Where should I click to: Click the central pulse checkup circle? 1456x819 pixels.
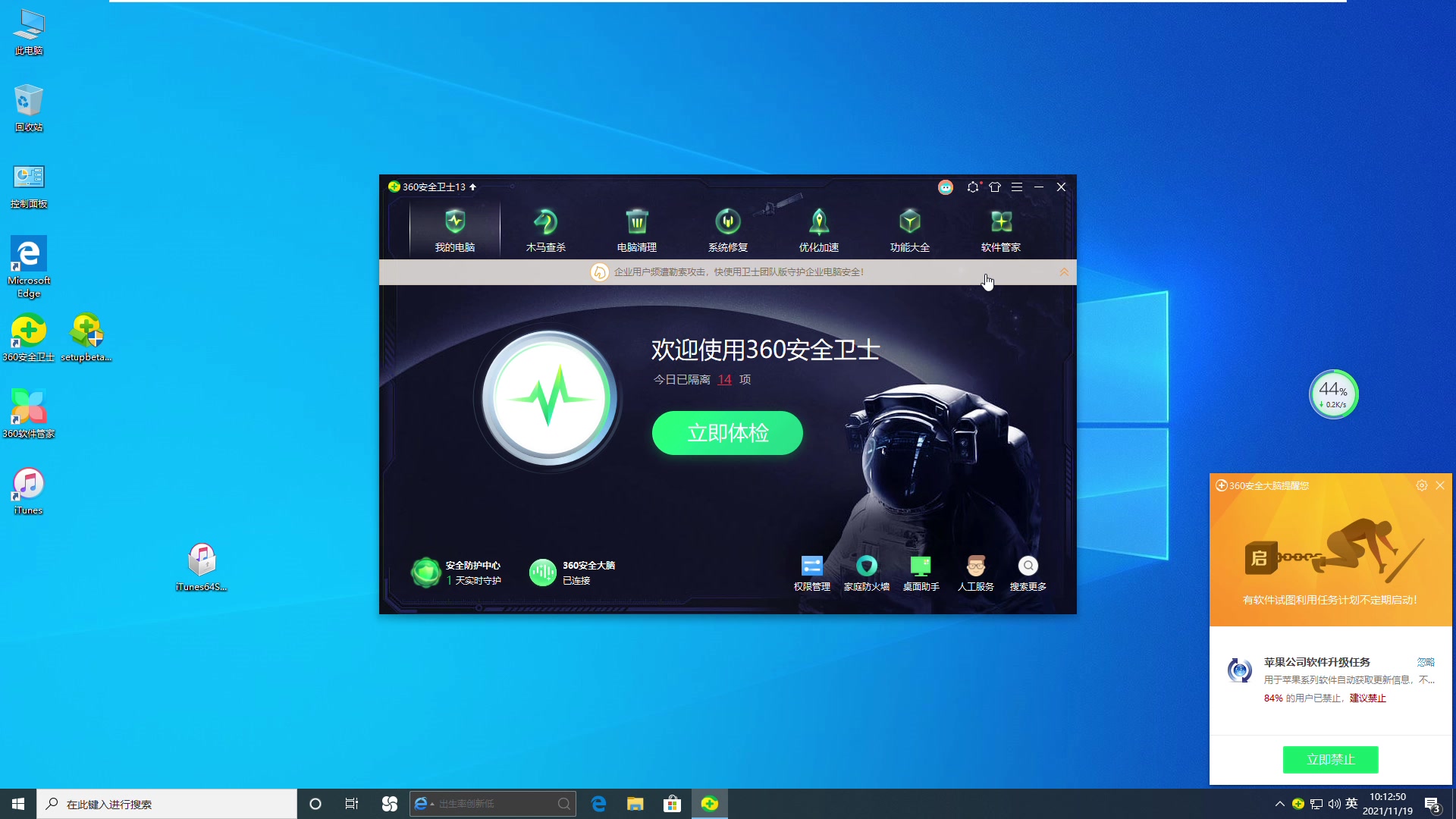pyautogui.click(x=550, y=398)
